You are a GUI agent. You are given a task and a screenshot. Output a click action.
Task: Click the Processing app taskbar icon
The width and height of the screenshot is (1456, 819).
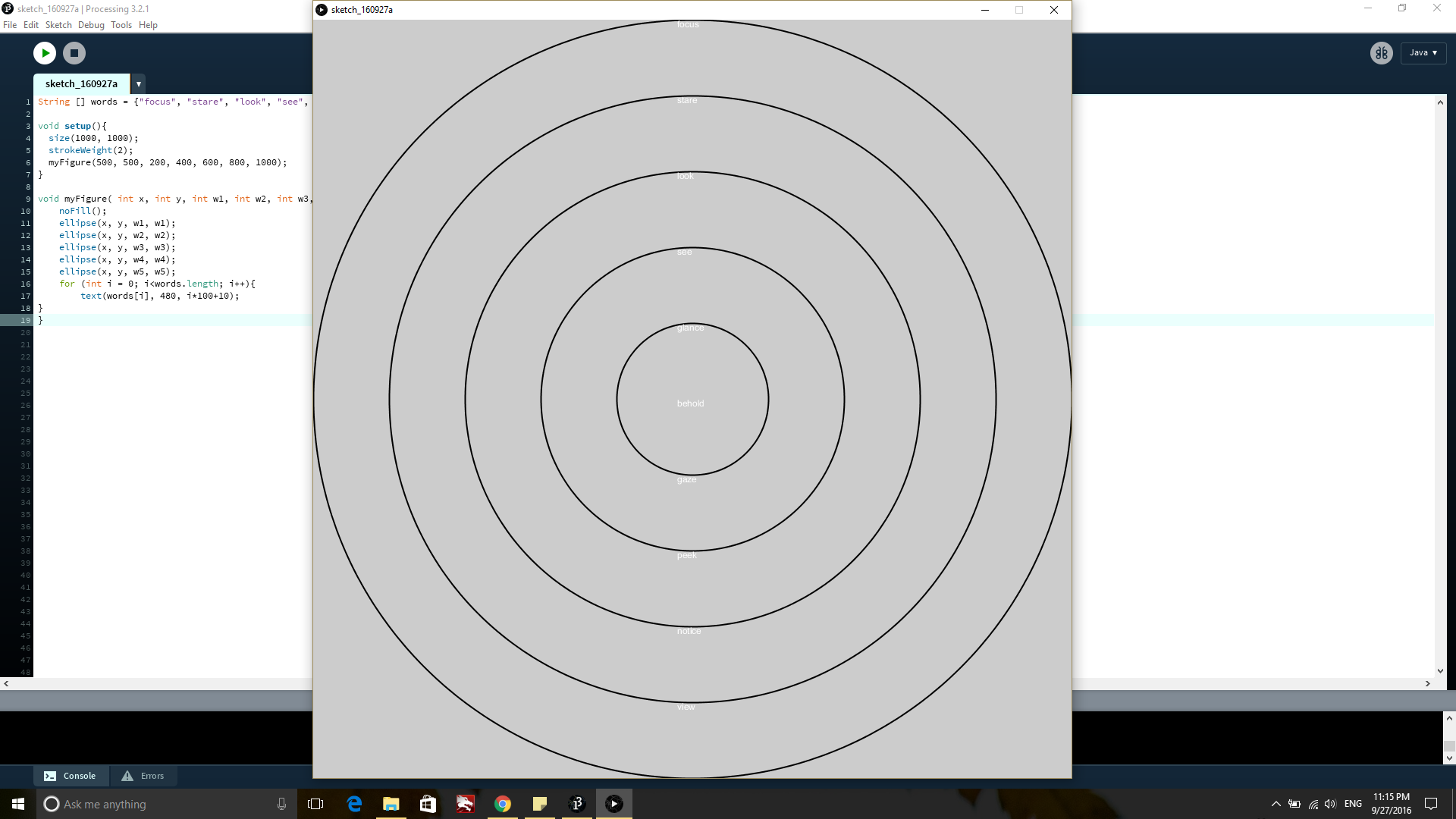coord(577,804)
